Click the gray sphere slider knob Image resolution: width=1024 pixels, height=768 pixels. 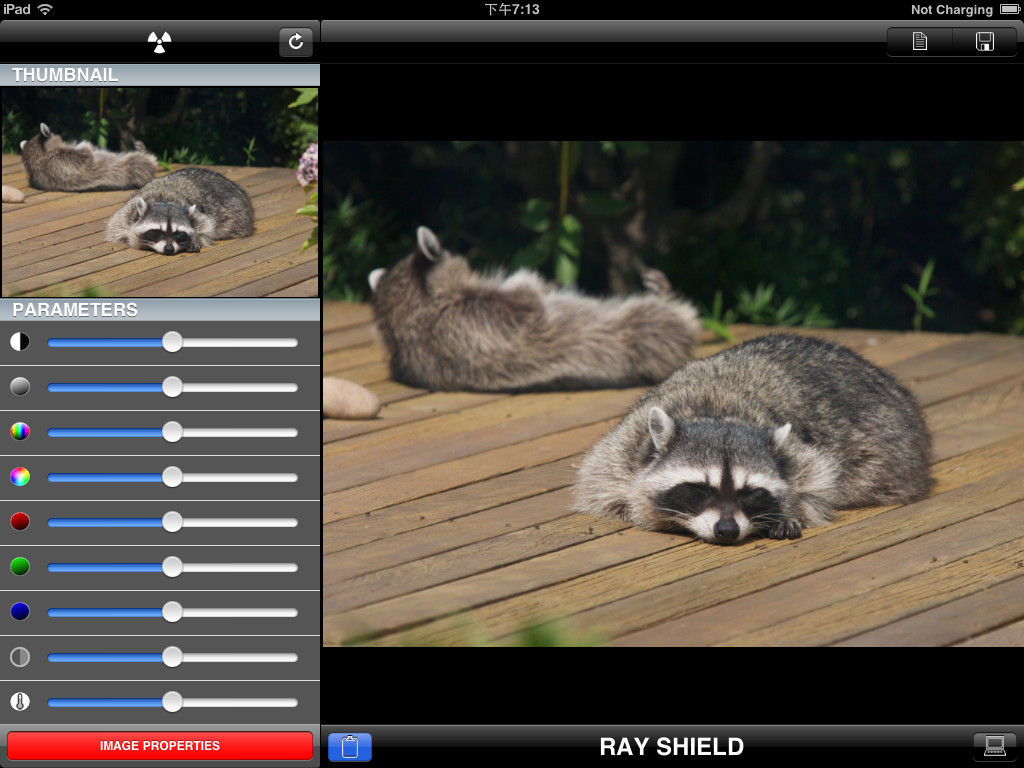[x=172, y=387]
